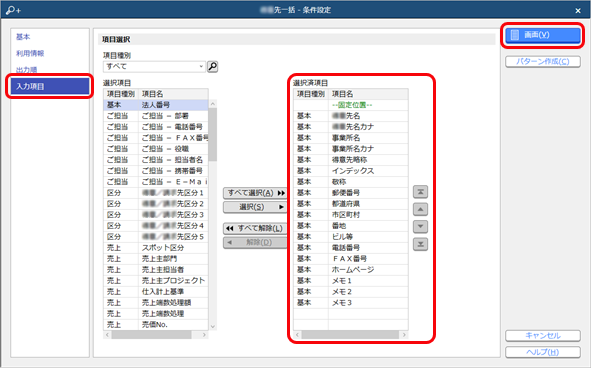The image size is (591, 368).
Task: Click 選択(S) button
Action: click(x=255, y=207)
